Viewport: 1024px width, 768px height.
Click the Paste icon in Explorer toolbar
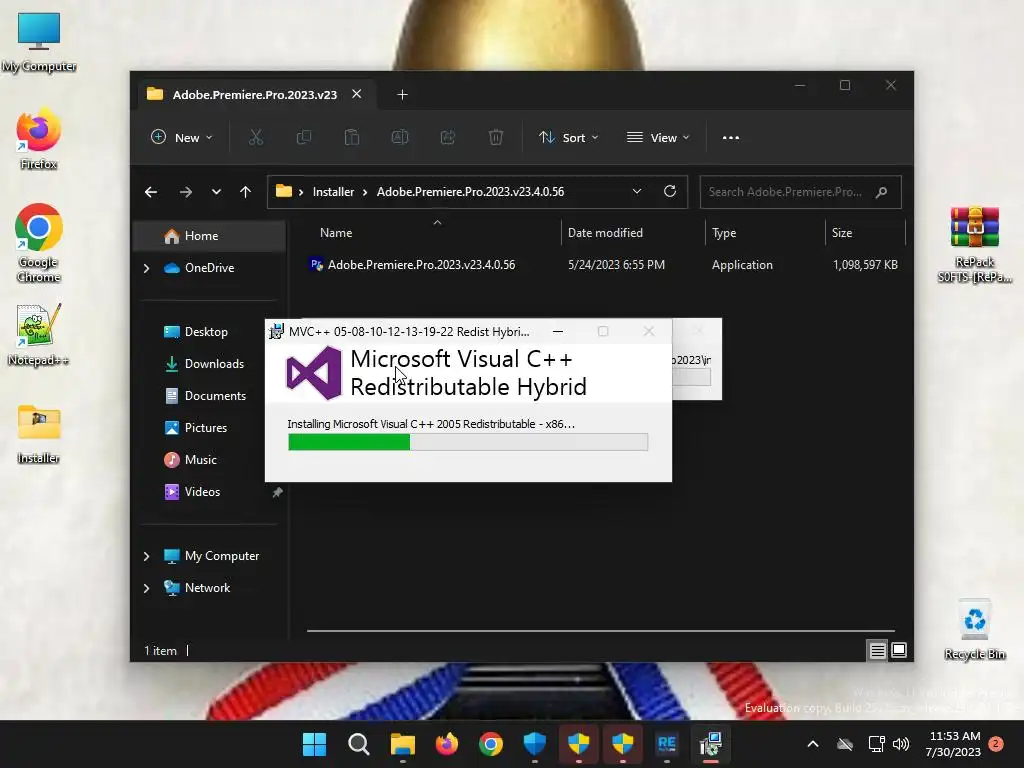(x=351, y=137)
